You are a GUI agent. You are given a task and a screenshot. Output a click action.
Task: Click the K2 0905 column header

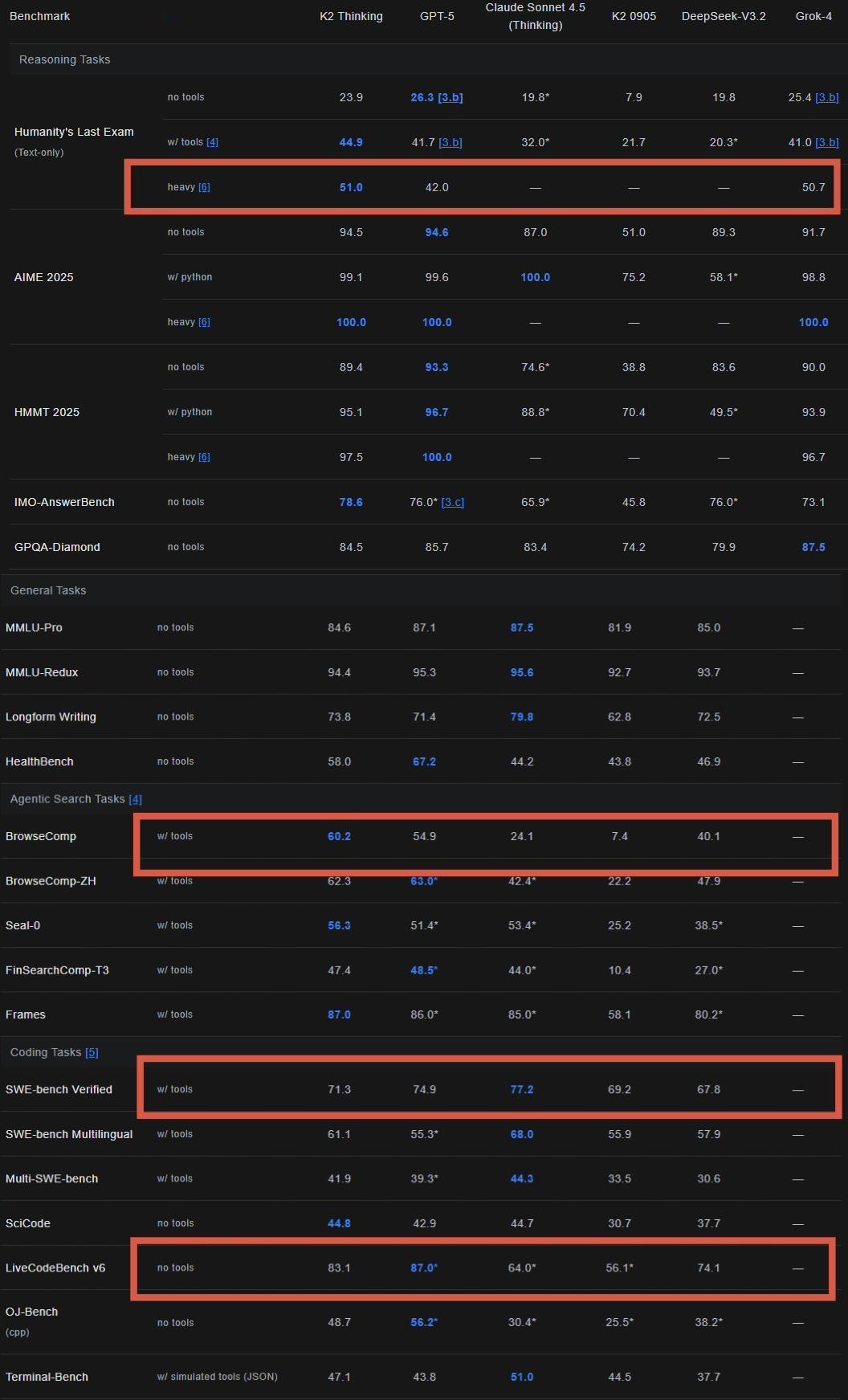634,16
